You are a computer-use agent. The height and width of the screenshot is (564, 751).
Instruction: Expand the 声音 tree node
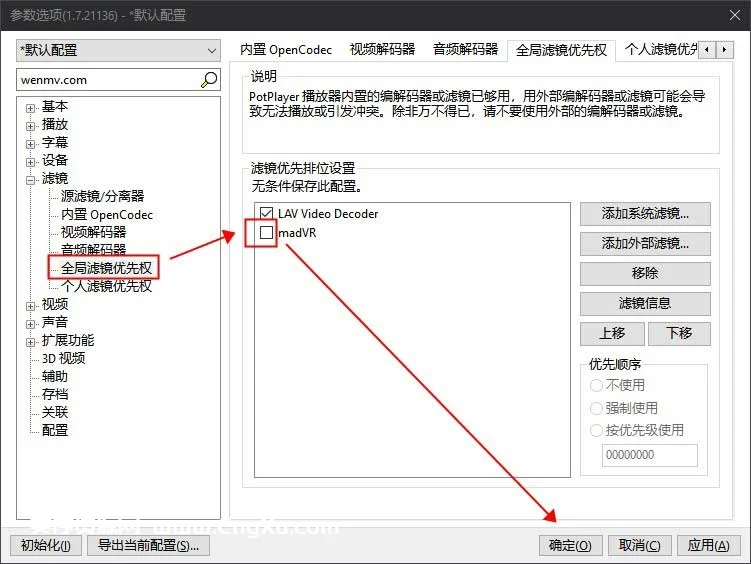(30, 324)
